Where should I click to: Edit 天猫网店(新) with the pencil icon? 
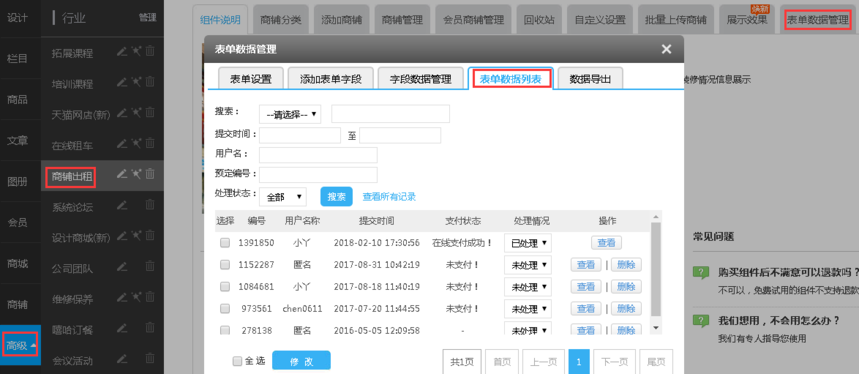pos(122,113)
